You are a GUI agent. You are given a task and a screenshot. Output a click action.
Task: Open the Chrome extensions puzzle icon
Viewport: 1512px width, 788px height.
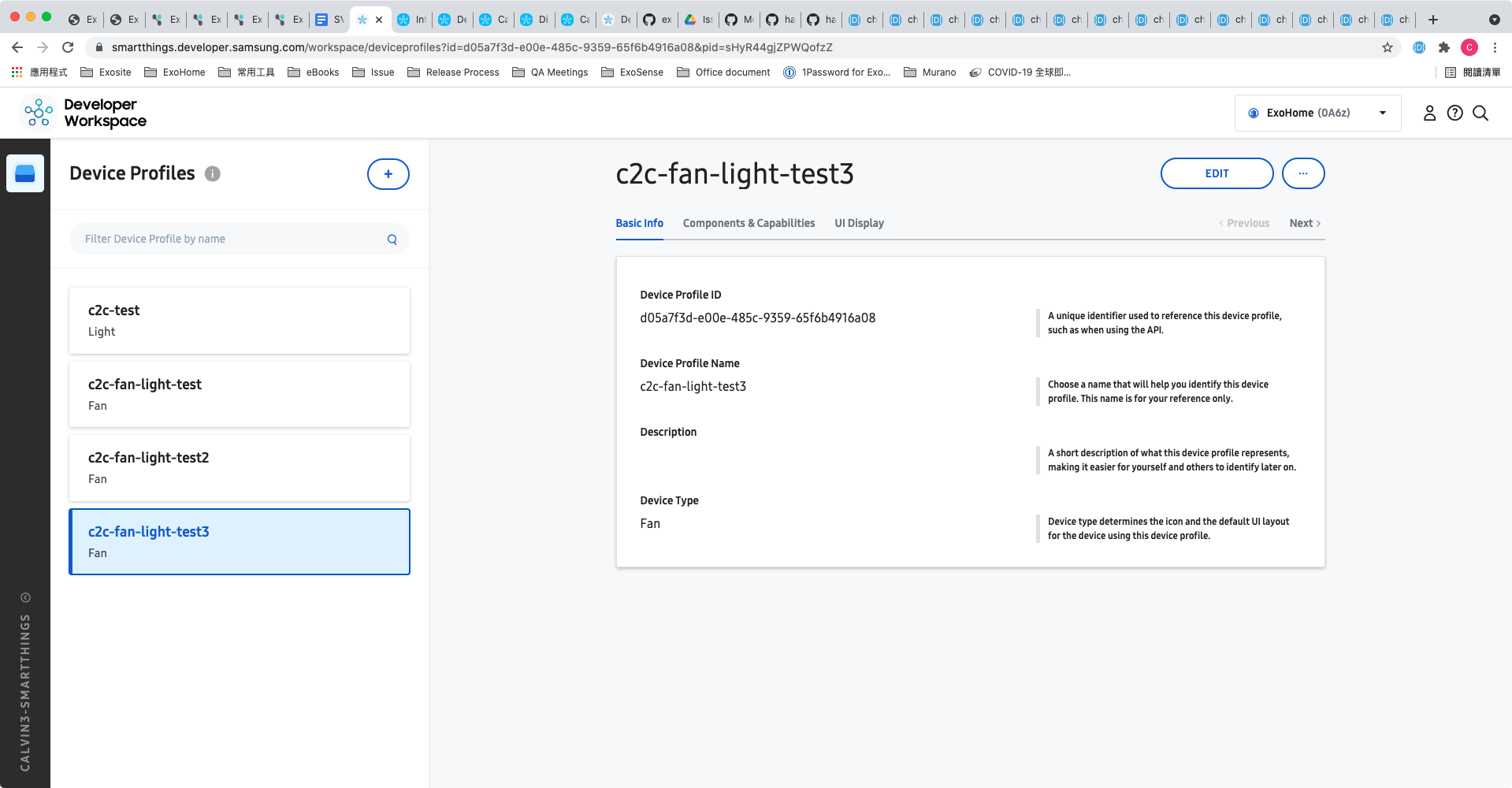coord(1444,47)
